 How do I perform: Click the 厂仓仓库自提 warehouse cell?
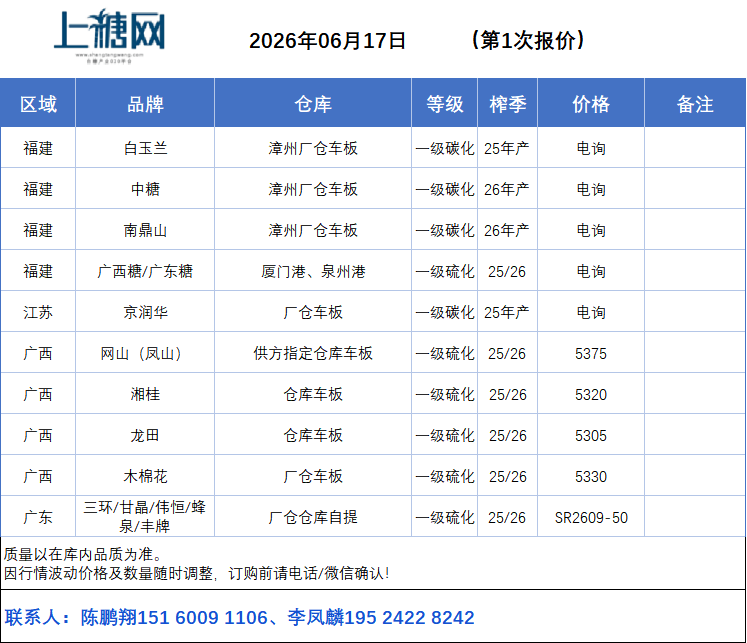coord(313,517)
